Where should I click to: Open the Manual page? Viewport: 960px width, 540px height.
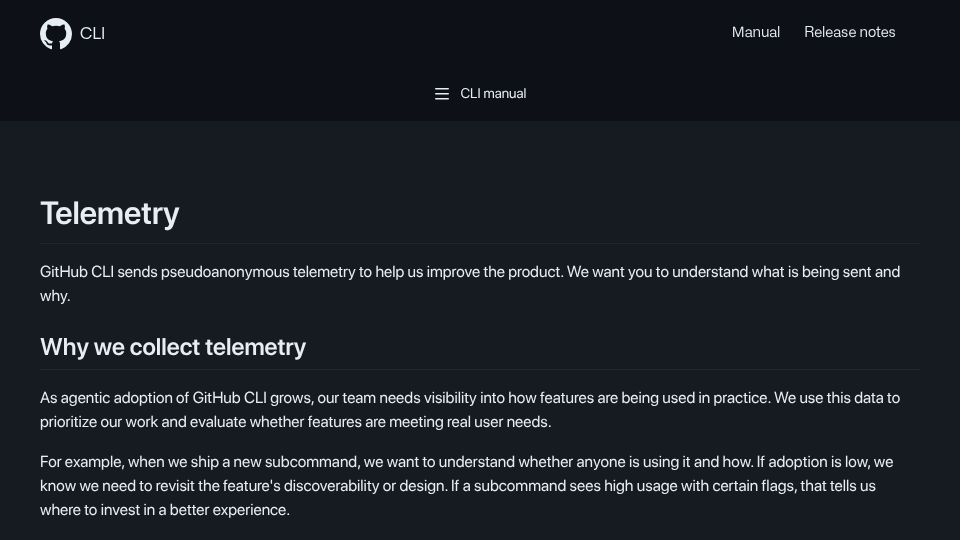756,32
